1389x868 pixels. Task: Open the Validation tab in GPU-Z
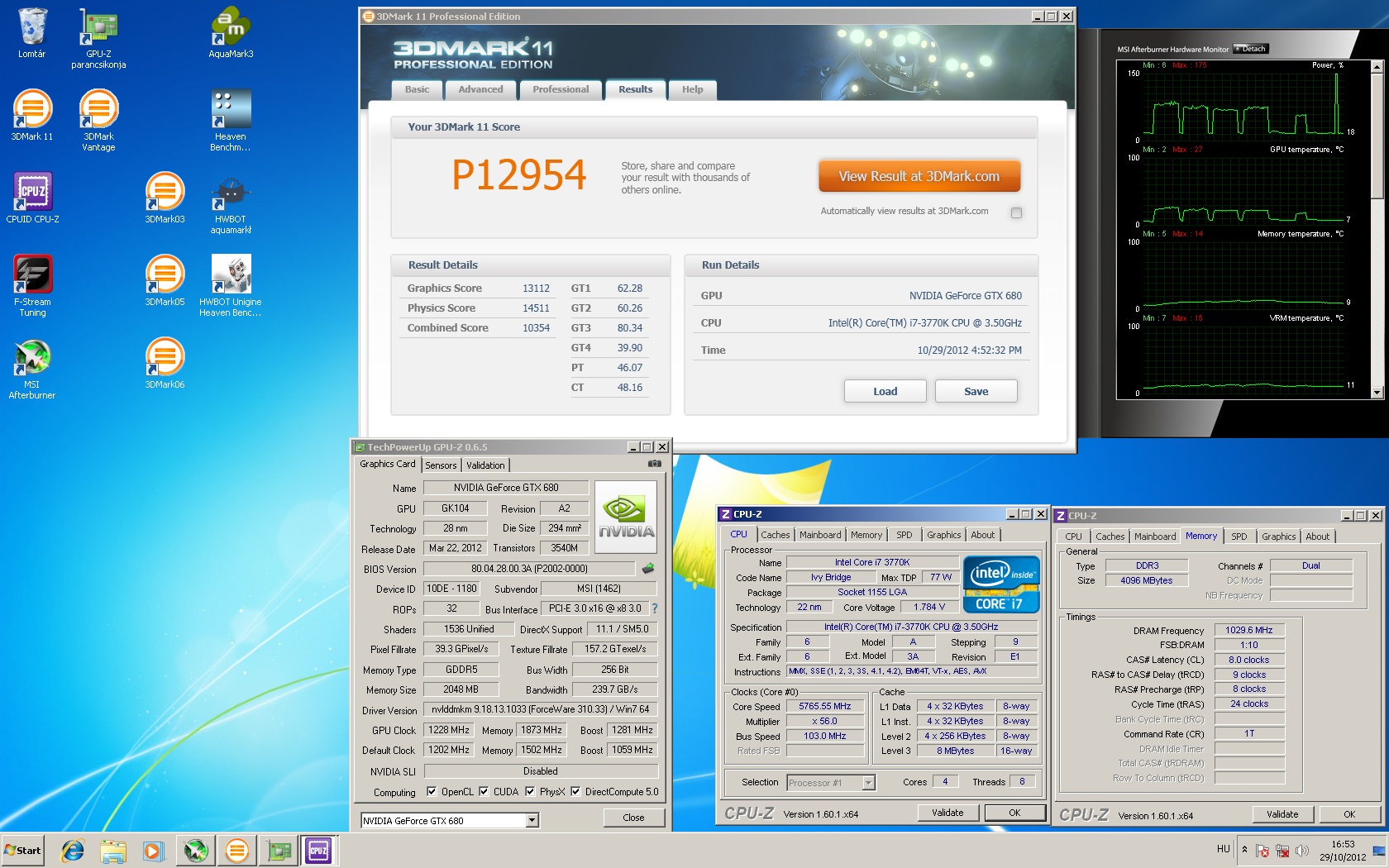485,465
